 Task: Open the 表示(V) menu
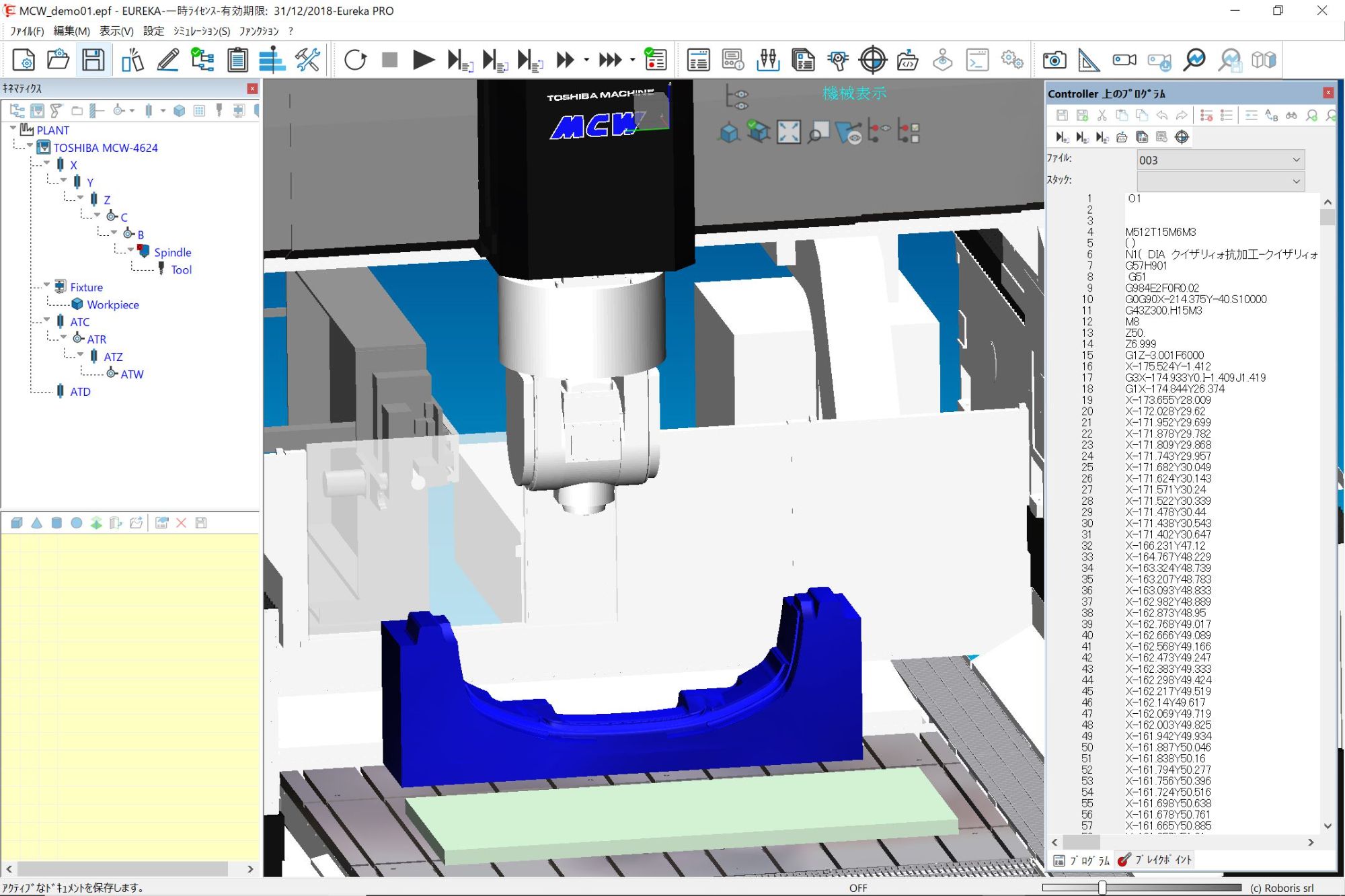point(116,31)
